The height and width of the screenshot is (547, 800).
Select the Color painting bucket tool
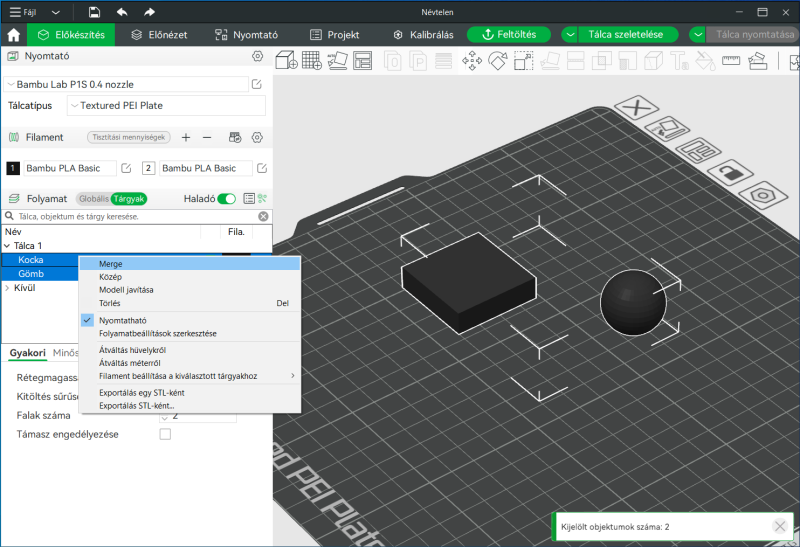[706, 61]
